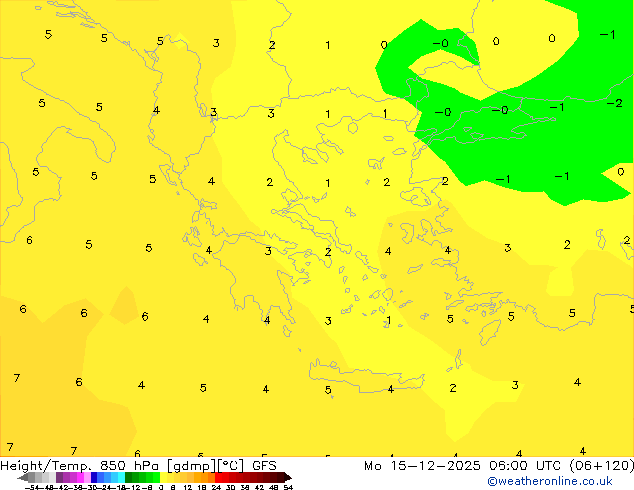Click the 'GFS' model label
This screenshot has width=634, height=490.
(x=264, y=466)
